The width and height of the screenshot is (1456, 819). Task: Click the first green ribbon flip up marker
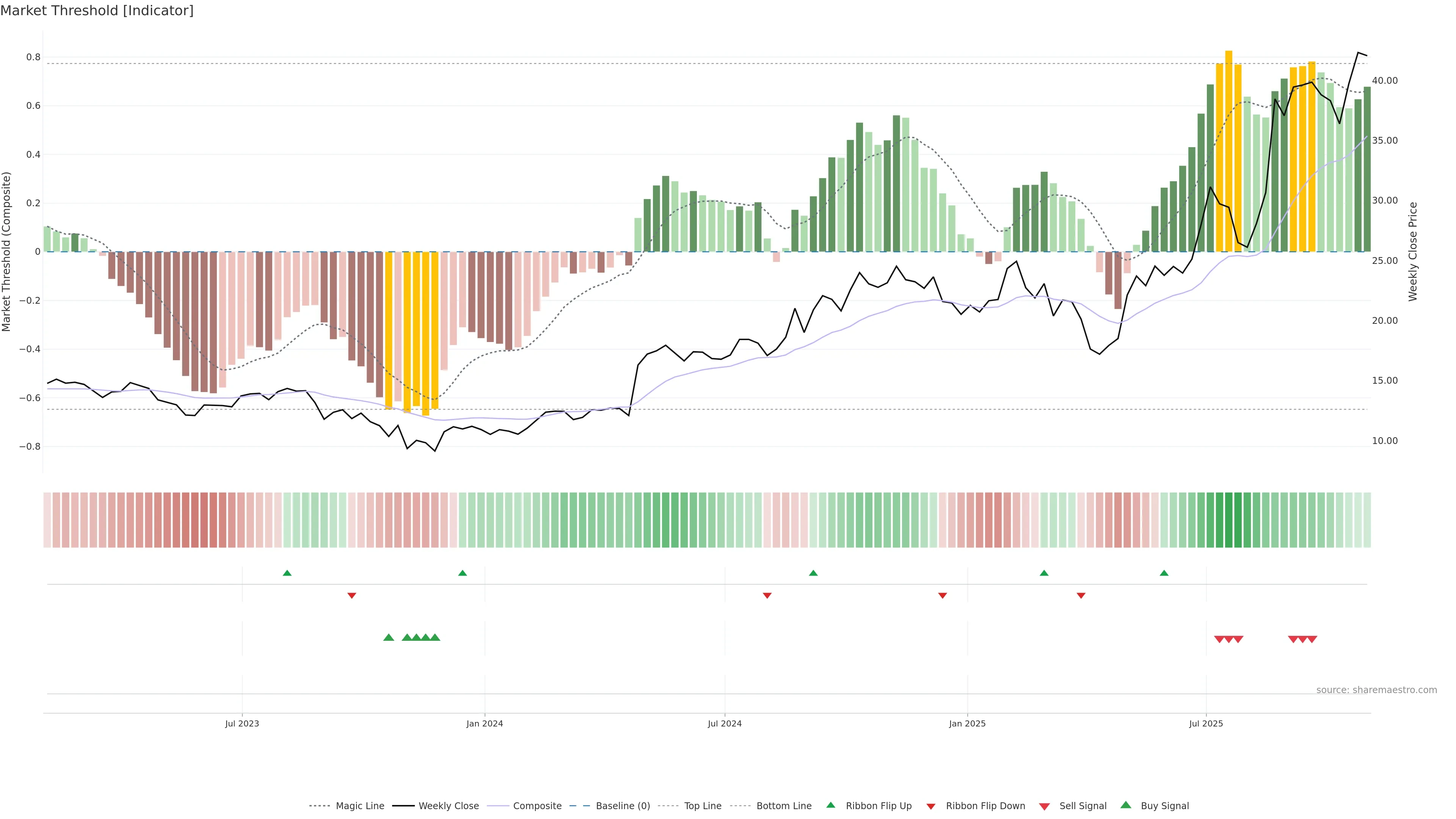coord(287,573)
